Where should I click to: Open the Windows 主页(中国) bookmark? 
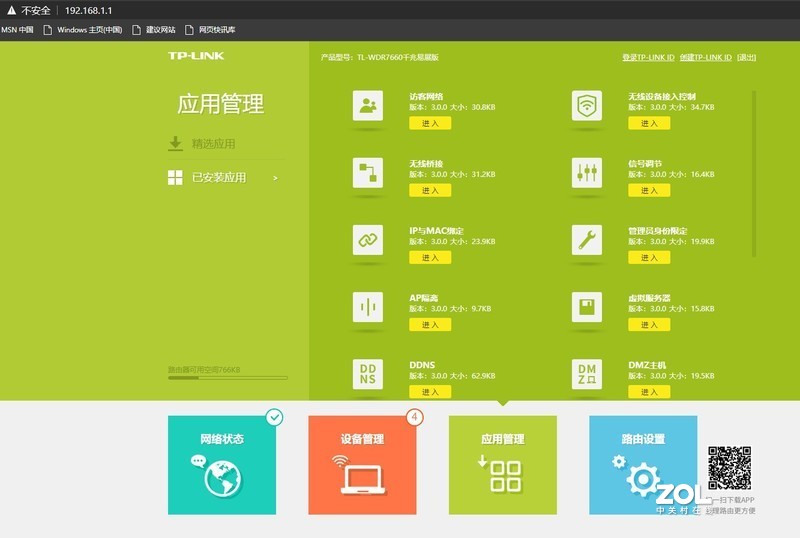point(83,30)
